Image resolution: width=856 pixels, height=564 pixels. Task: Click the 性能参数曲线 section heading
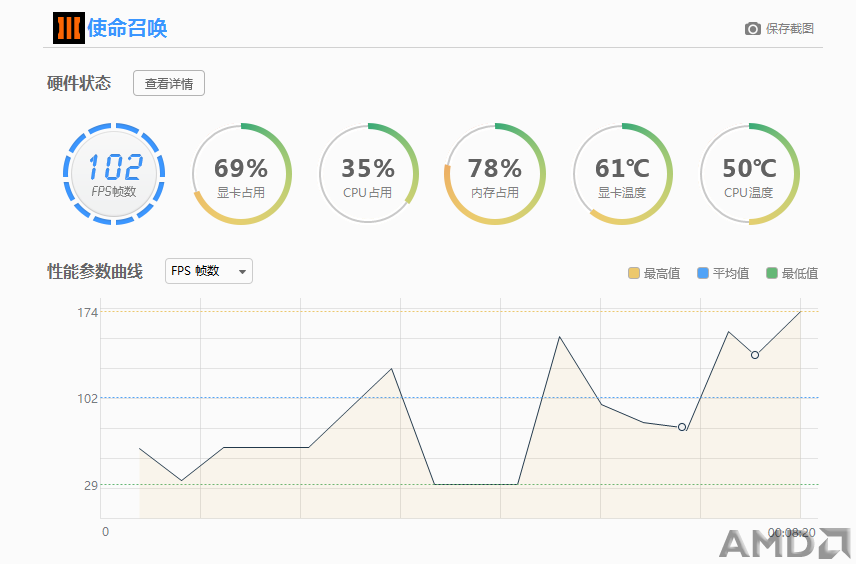click(x=95, y=271)
